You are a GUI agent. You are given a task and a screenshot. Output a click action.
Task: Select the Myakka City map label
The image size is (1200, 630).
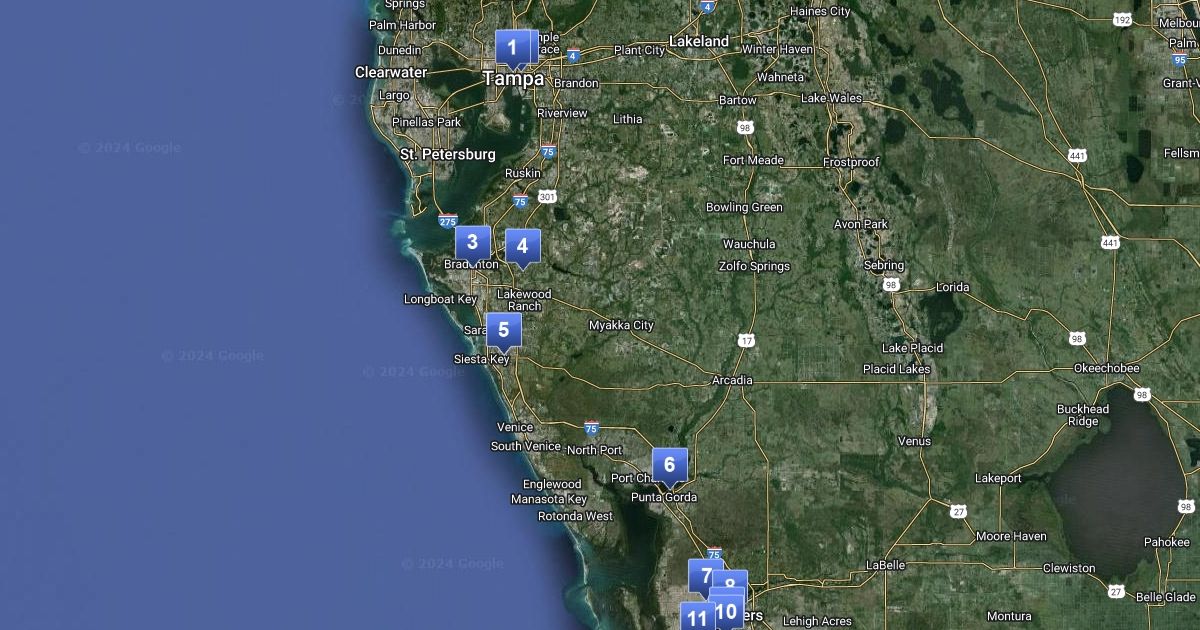621,326
